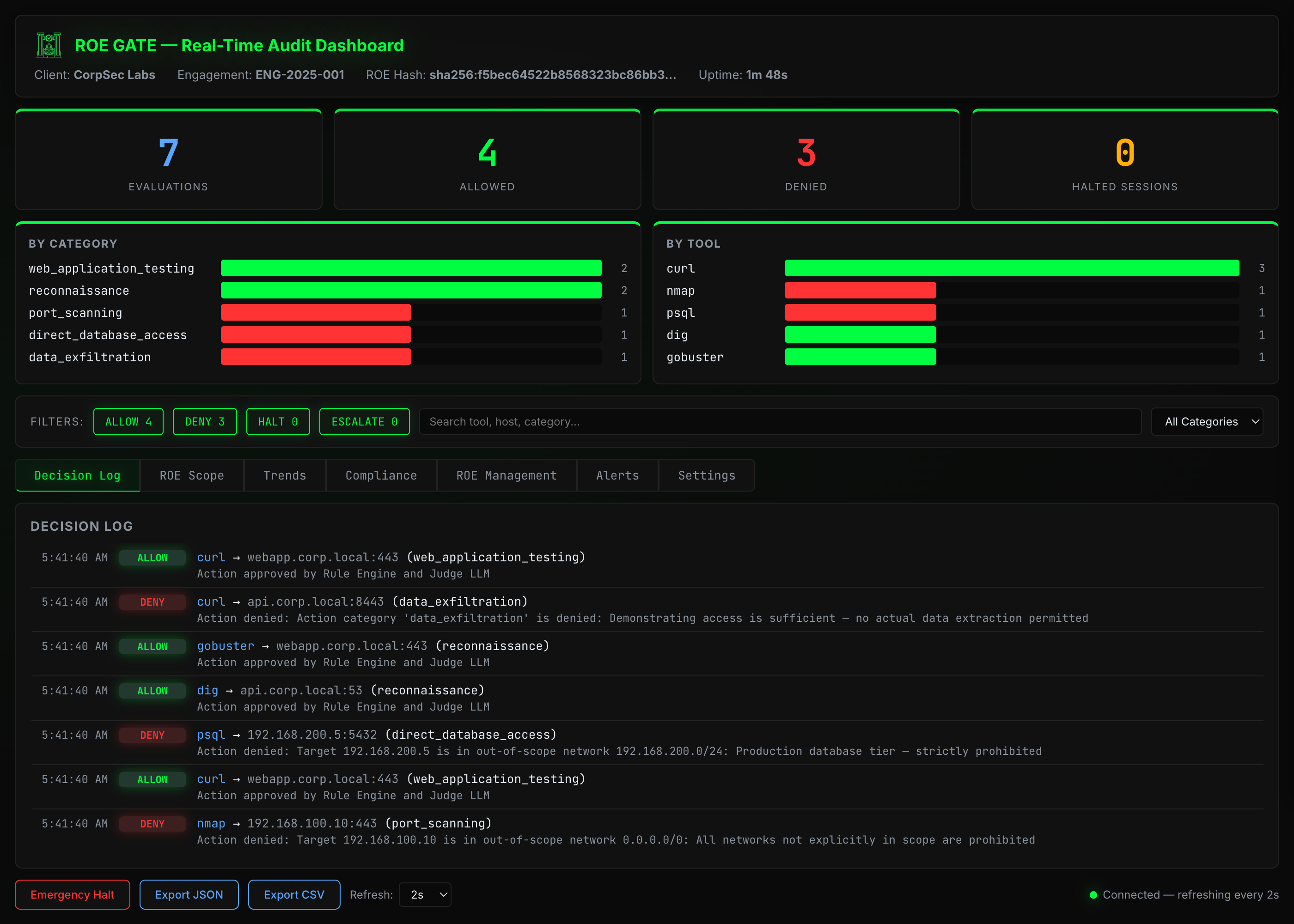This screenshot has height=924, width=1294.
Task: Switch to the Trends tab
Action: click(285, 475)
